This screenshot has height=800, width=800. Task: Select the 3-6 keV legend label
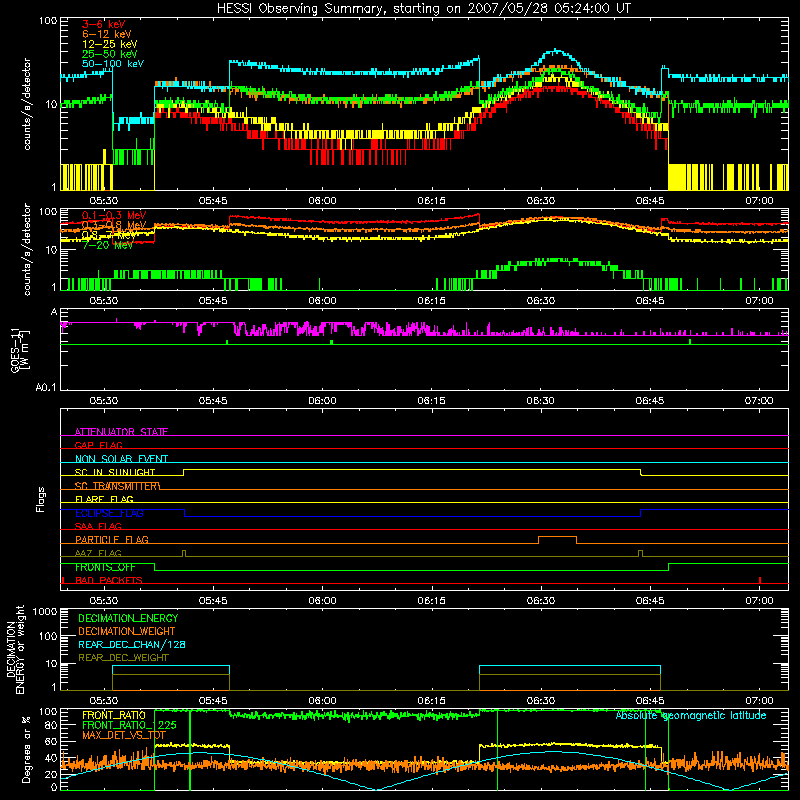click(103, 24)
